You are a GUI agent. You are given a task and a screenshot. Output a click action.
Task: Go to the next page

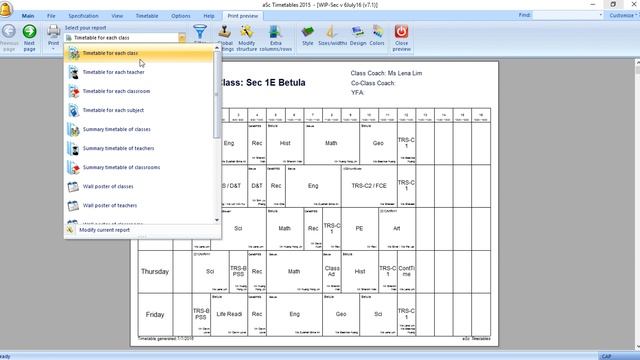click(29, 38)
